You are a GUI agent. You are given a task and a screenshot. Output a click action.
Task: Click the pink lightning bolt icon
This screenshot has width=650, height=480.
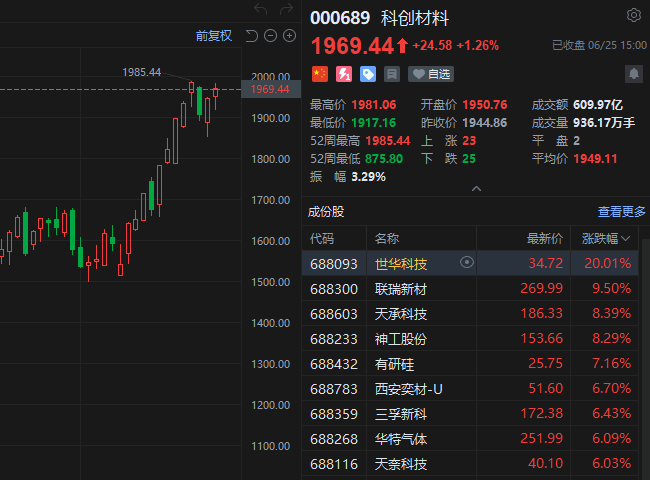click(x=344, y=74)
